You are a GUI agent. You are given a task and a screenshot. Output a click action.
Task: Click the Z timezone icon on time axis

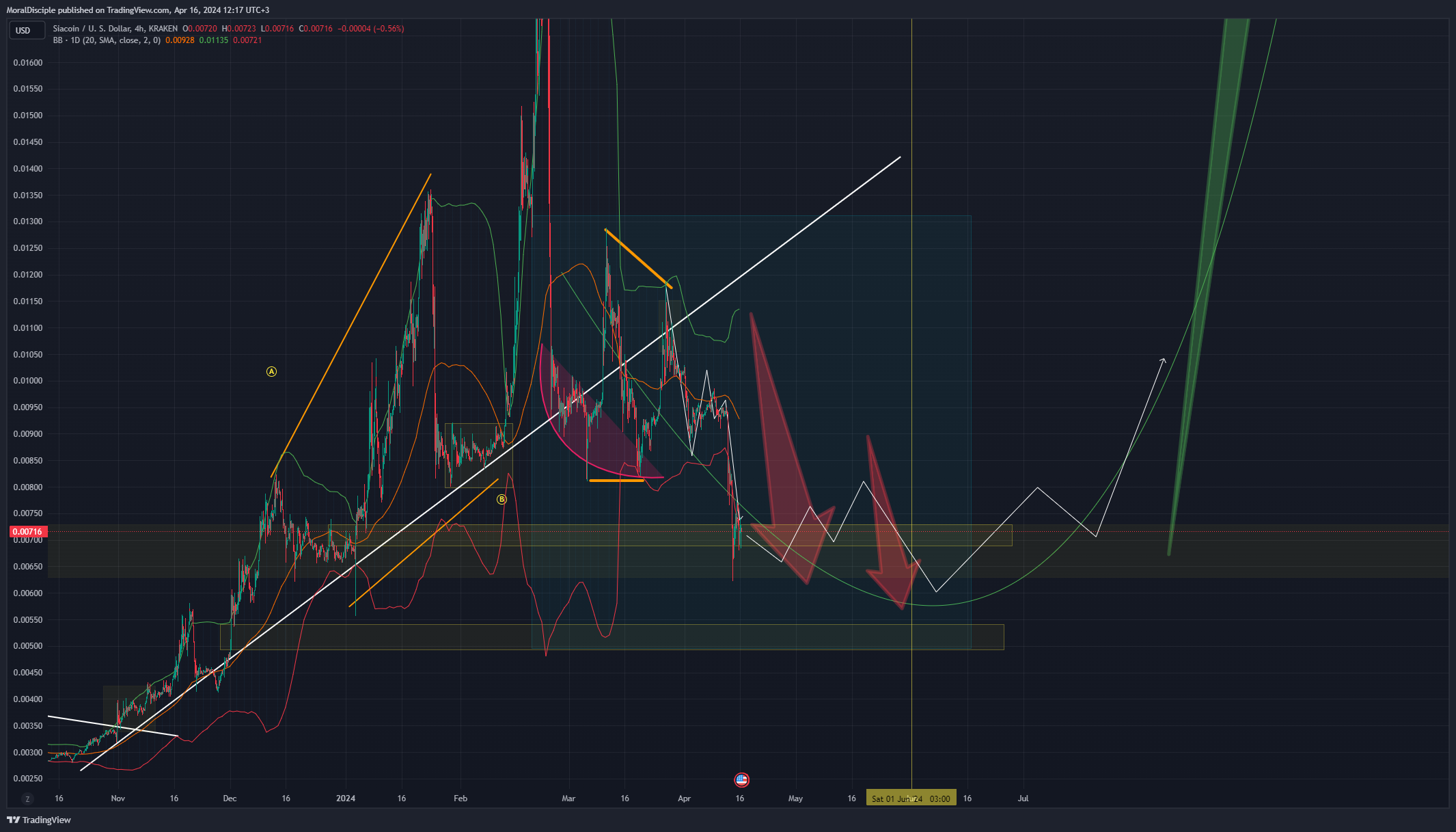pyautogui.click(x=27, y=799)
